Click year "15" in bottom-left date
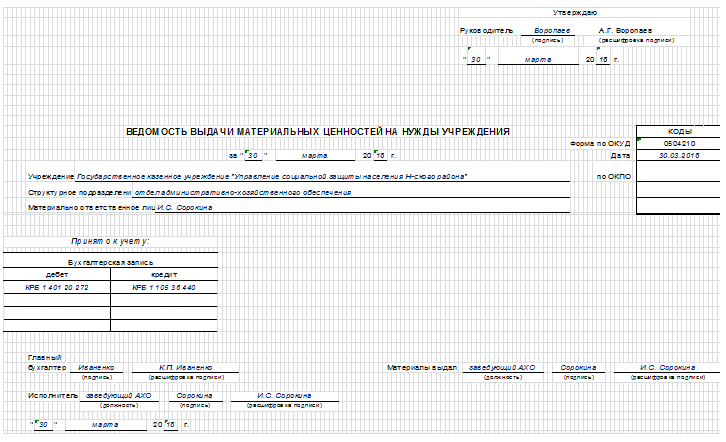Image resolution: width=726 pixels, height=442 pixels. pyautogui.click(x=171, y=424)
